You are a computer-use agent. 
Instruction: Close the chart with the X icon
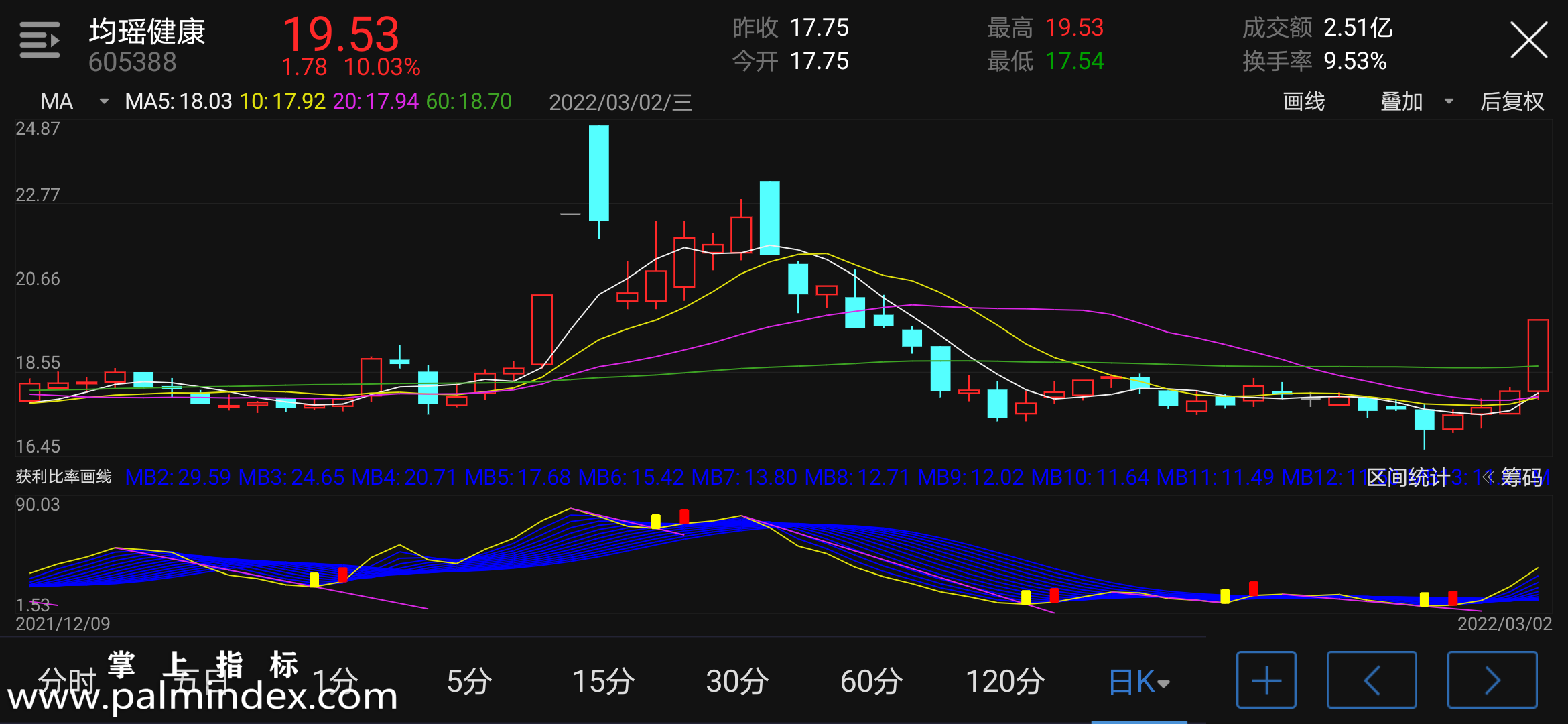(x=1528, y=40)
